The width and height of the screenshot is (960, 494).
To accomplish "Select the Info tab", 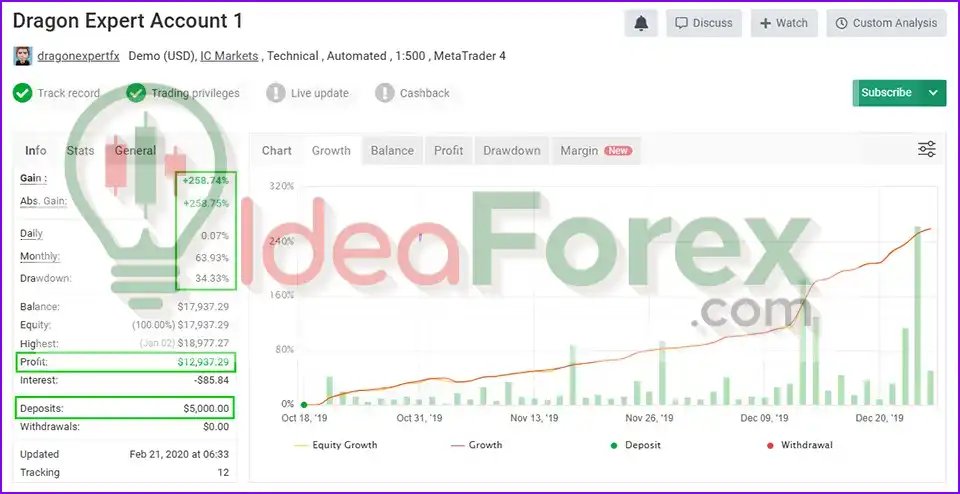I will point(36,151).
